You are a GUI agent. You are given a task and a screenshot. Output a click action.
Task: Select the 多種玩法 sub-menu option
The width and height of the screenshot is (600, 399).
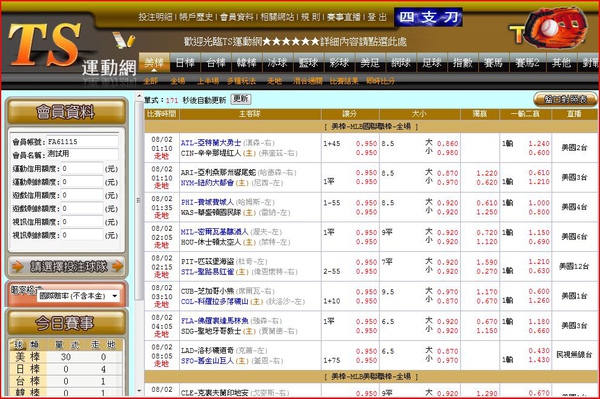[x=241, y=81]
